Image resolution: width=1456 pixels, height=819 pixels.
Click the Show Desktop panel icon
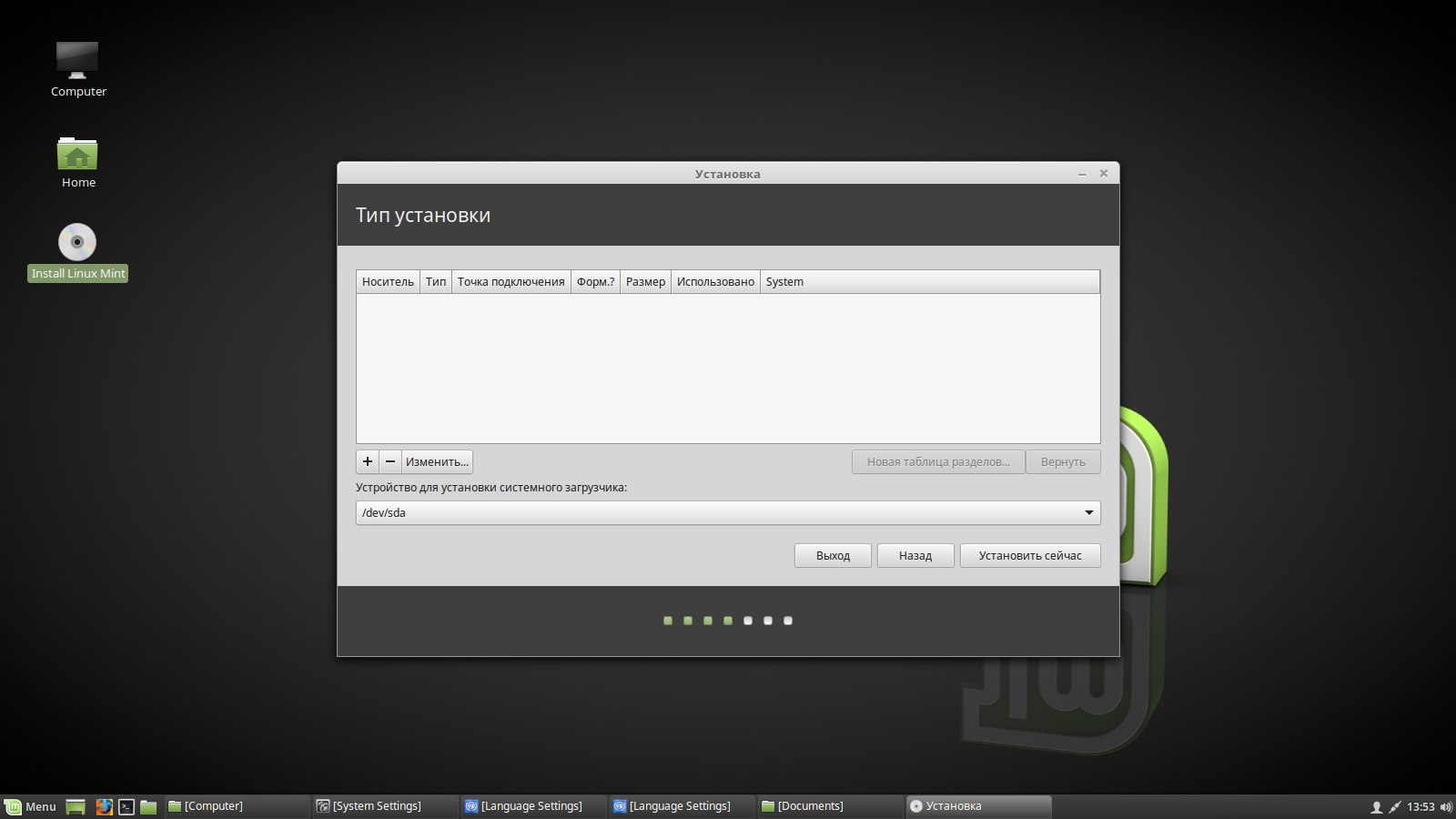point(76,806)
